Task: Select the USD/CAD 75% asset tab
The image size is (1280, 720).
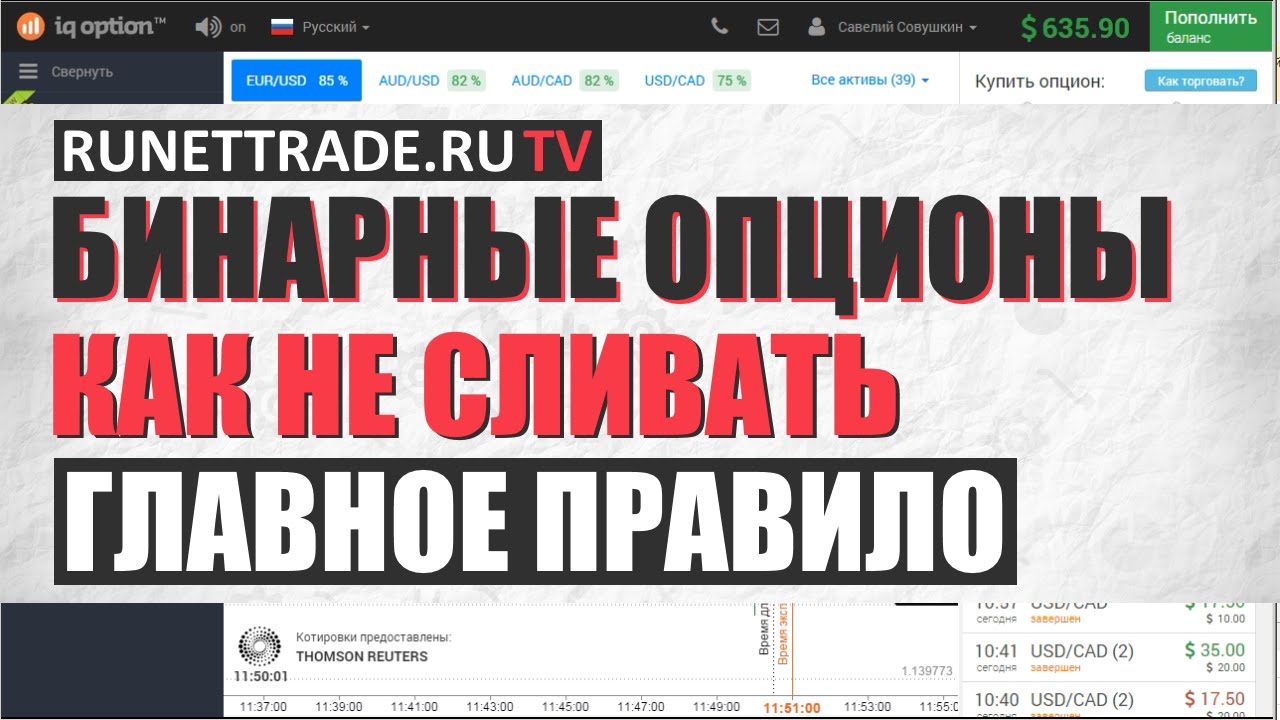Action: [697, 80]
